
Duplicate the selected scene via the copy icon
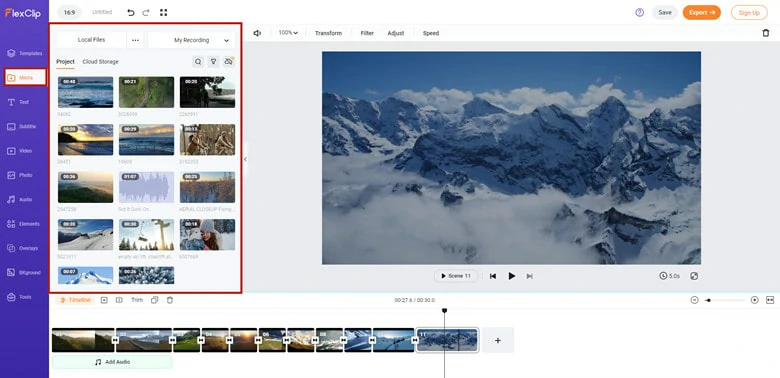[x=154, y=300]
